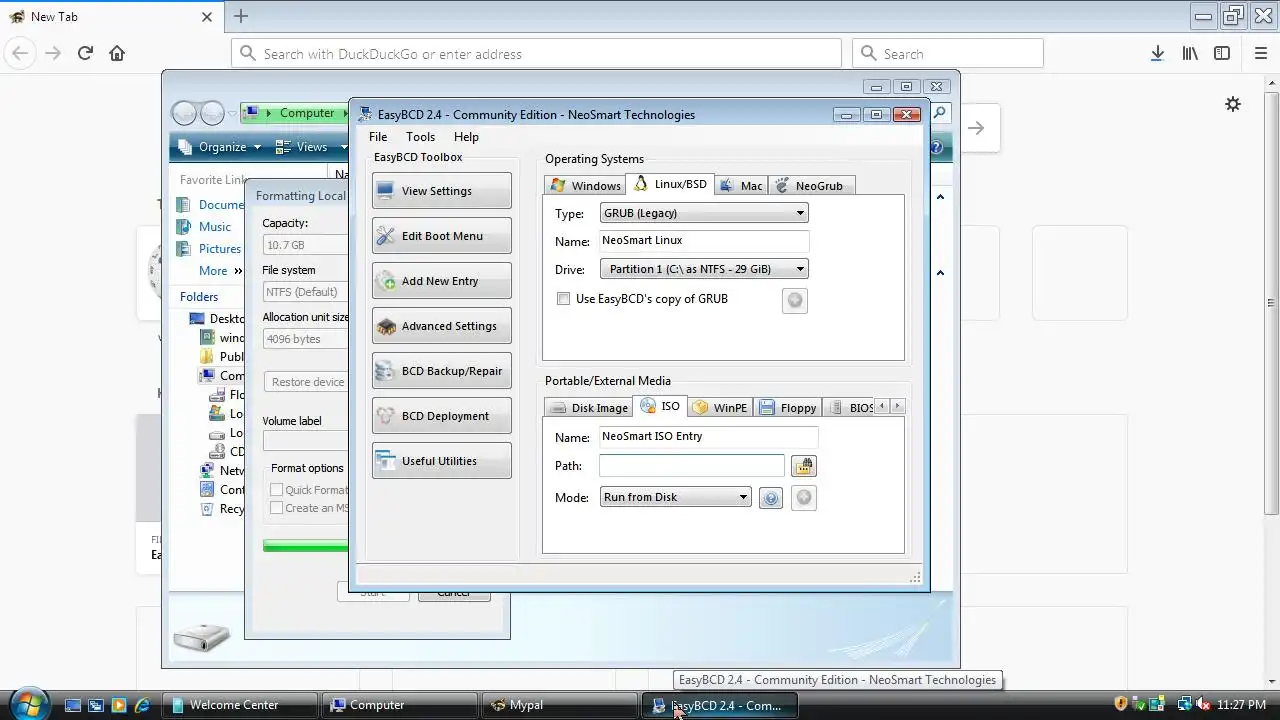This screenshot has height=720, width=1280.
Task: Toggle the browser sidebar icon
Action: coord(1222,54)
